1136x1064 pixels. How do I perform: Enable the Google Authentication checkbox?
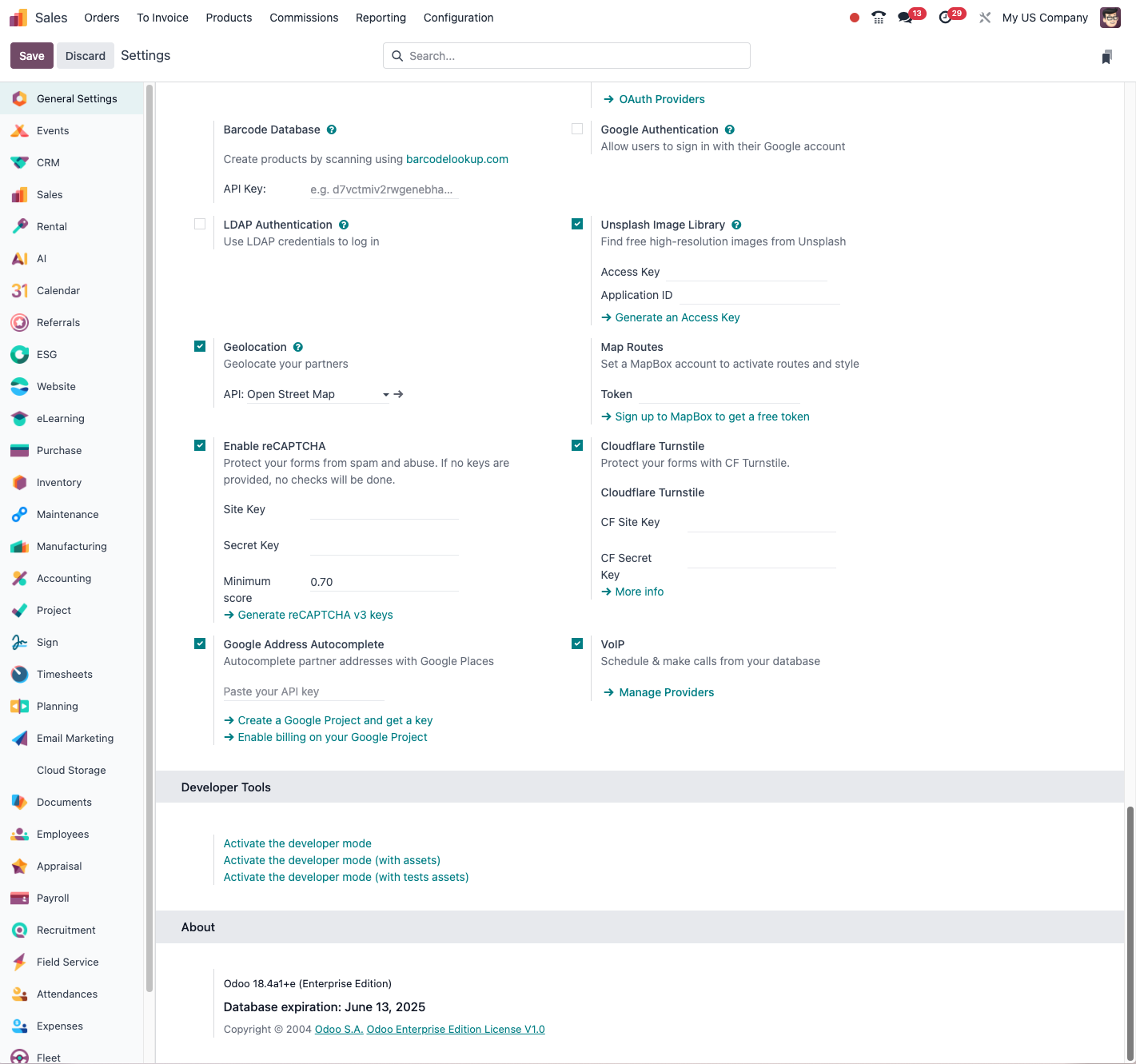pos(577,129)
